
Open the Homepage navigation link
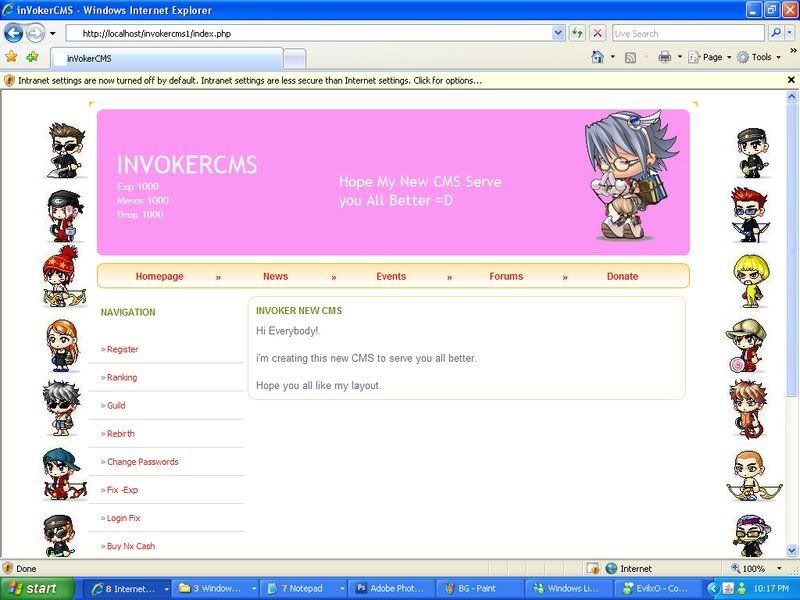pos(159,276)
